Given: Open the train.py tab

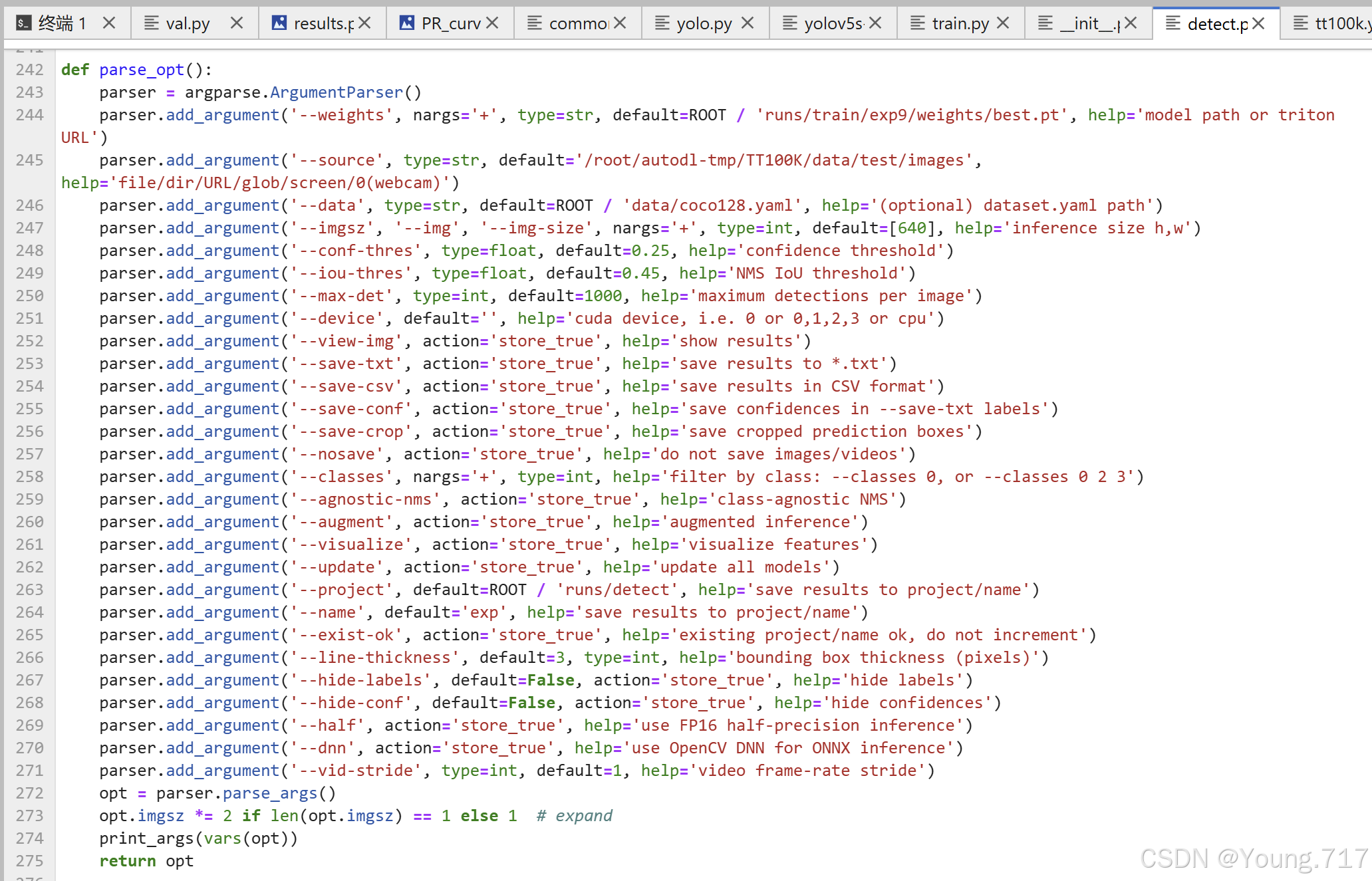Looking at the screenshot, I should (960, 24).
